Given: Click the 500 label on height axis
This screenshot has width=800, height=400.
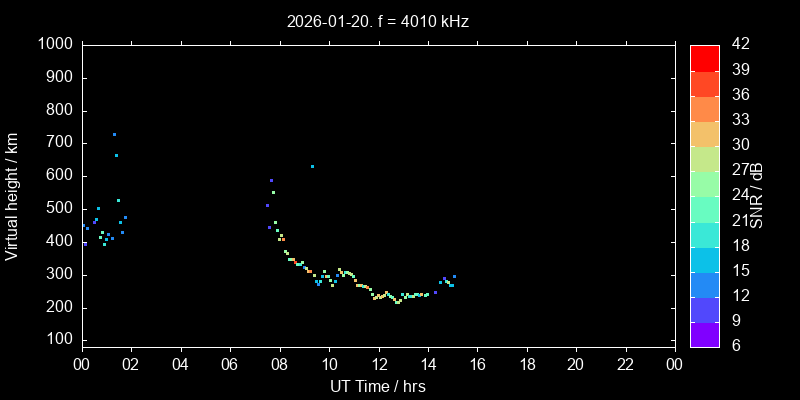Looking at the screenshot, I should 58,209.
